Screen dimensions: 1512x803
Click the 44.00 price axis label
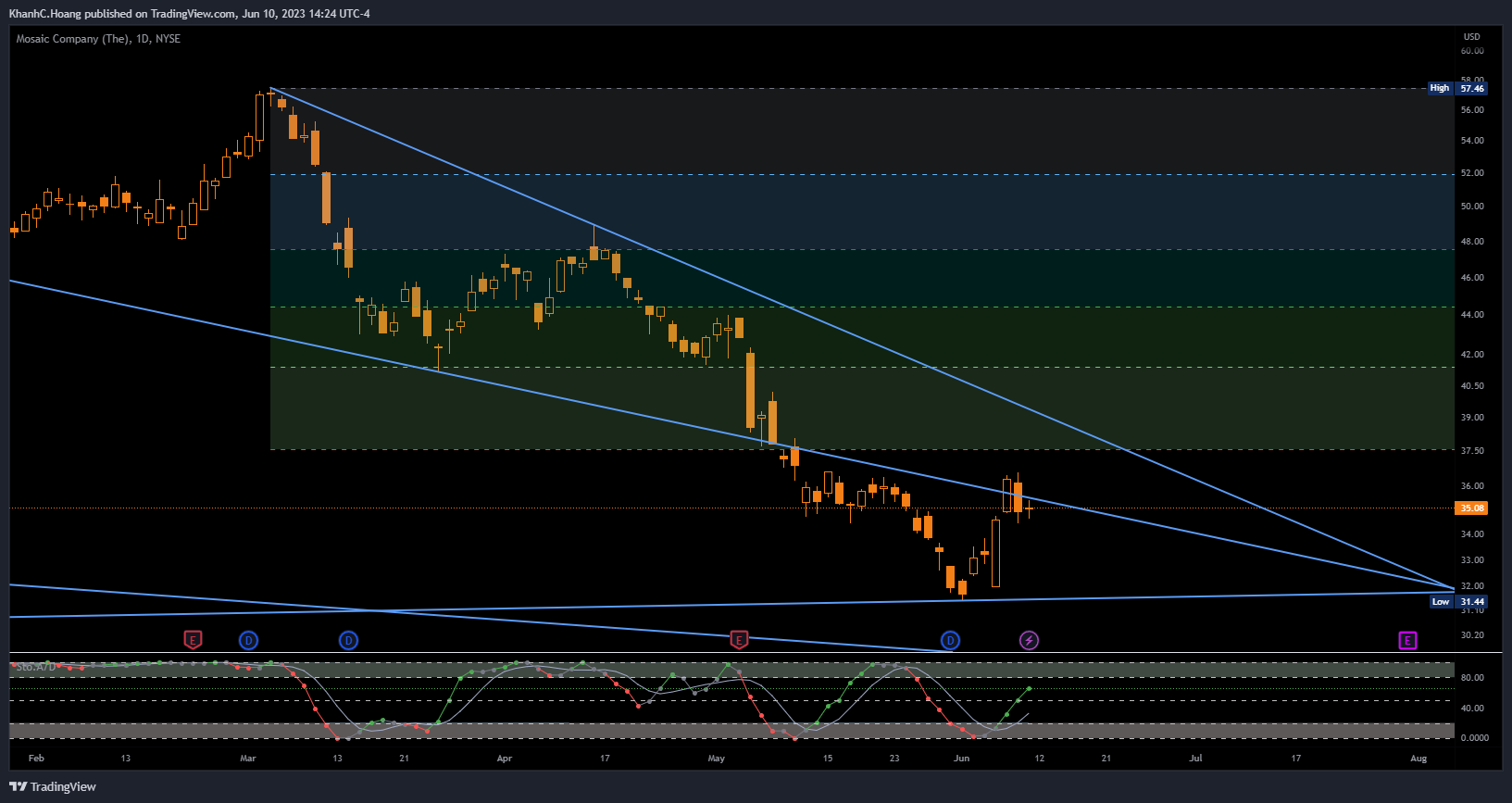1472,314
